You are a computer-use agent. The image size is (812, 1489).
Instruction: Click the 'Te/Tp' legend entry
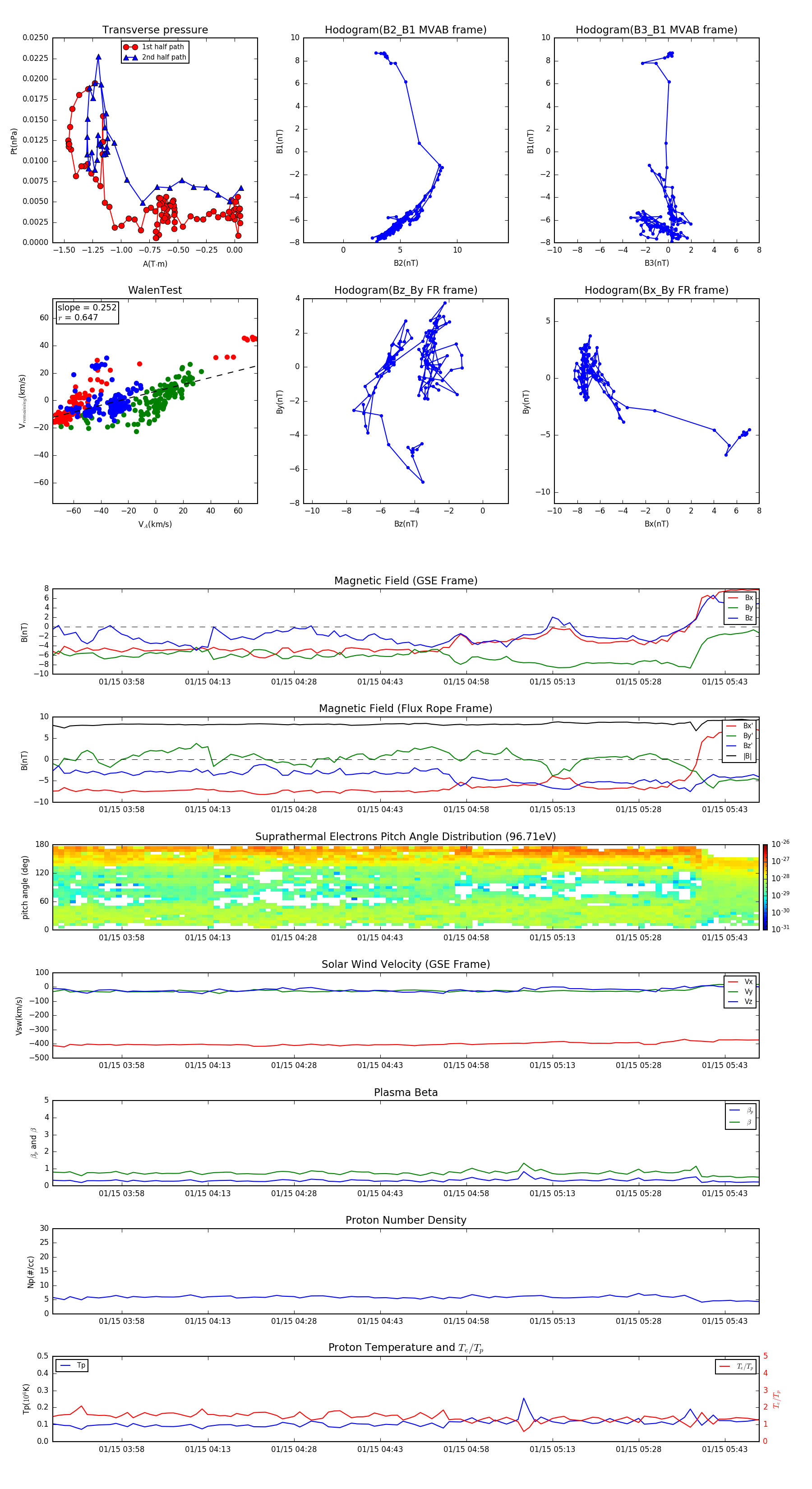coord(737,1366)
